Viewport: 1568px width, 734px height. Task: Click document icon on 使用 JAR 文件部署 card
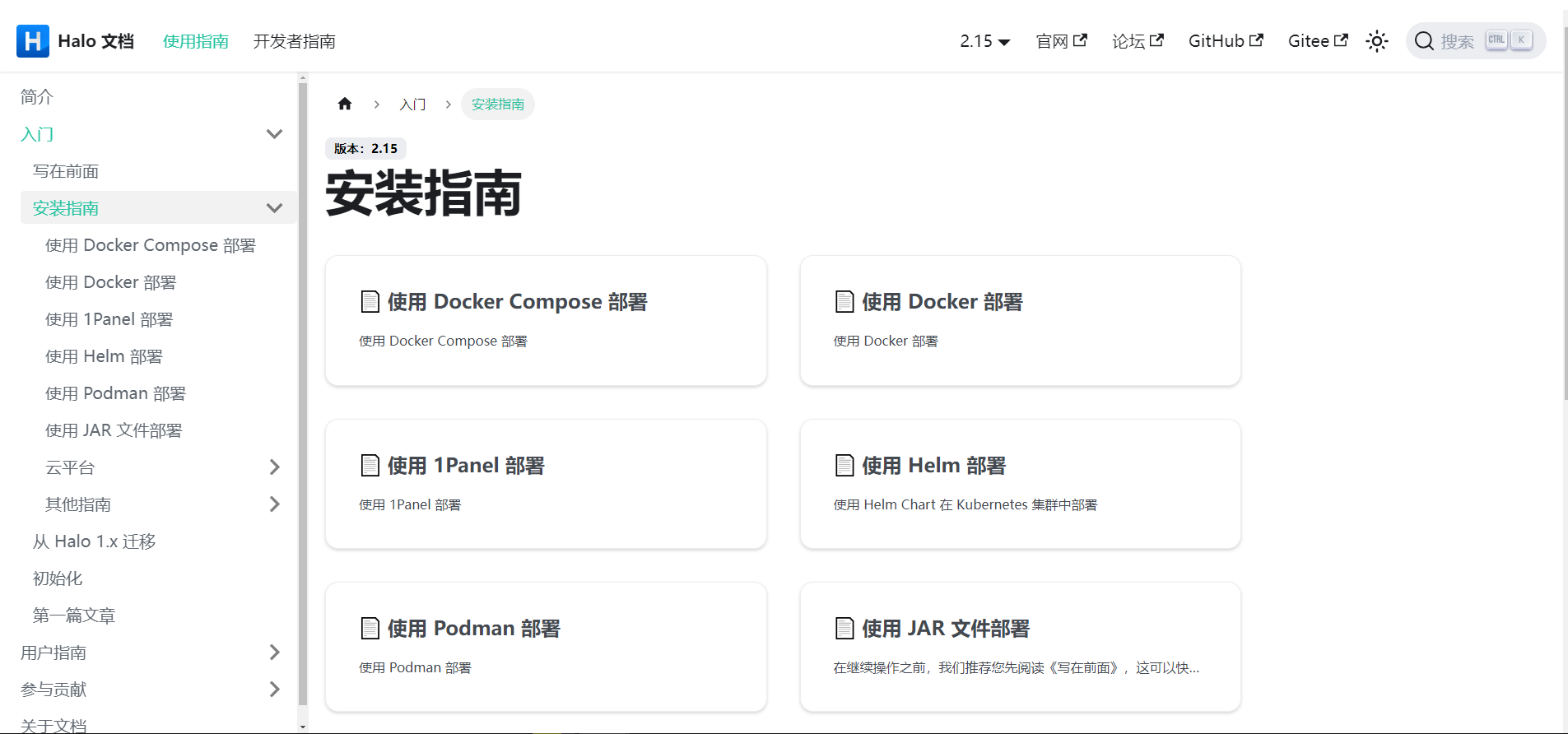(x=844, y=629)
